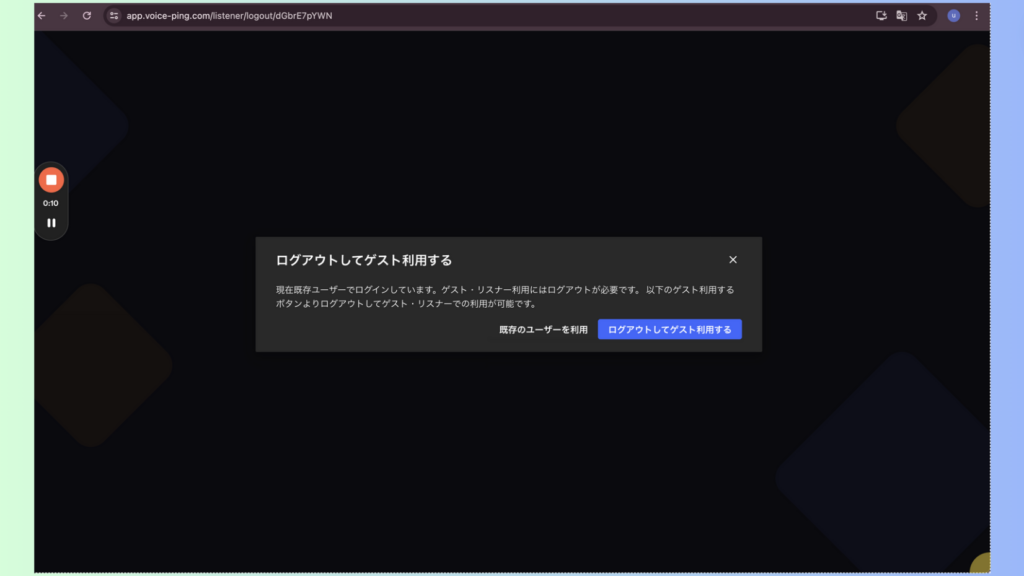Click ログアウトしてゲスト利用する blue button
This screenshot has width=1024, height=576.
(669, 329)
